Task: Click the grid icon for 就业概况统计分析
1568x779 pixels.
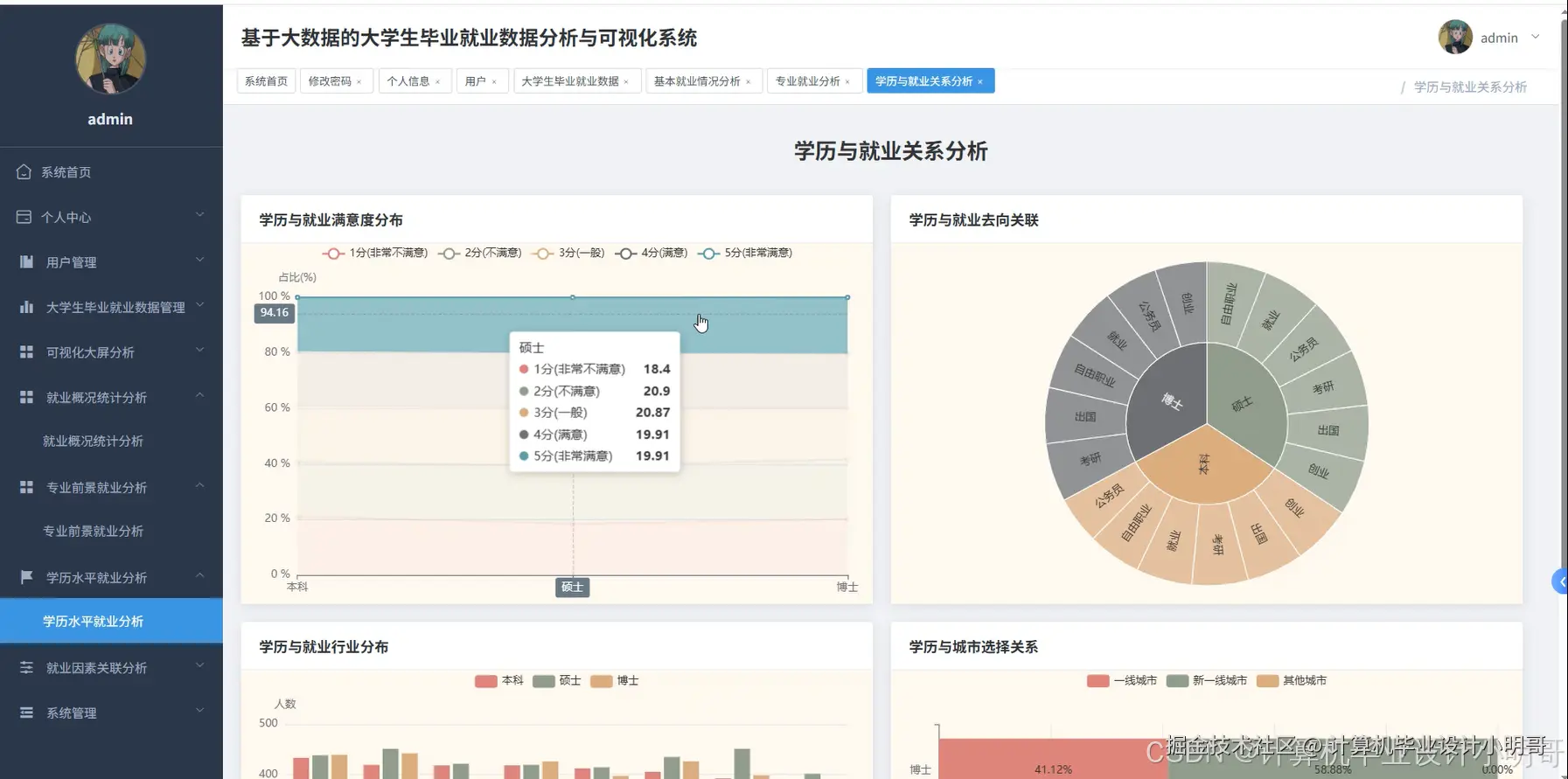Action: pyautogui.click(x=26, y=397)
